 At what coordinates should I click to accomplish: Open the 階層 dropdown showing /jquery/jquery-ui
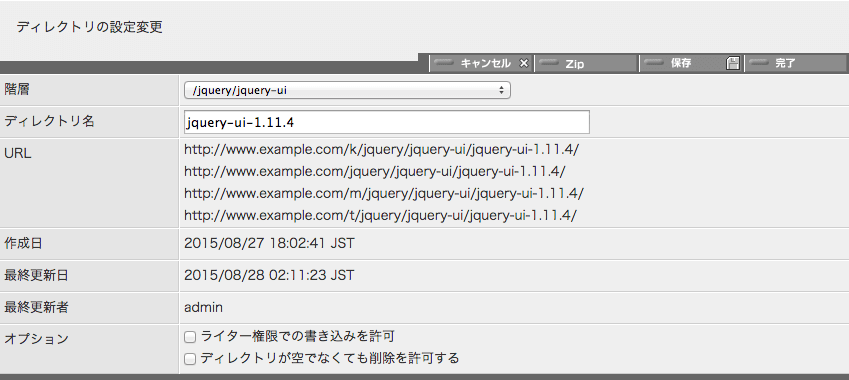tap(347, 90)
